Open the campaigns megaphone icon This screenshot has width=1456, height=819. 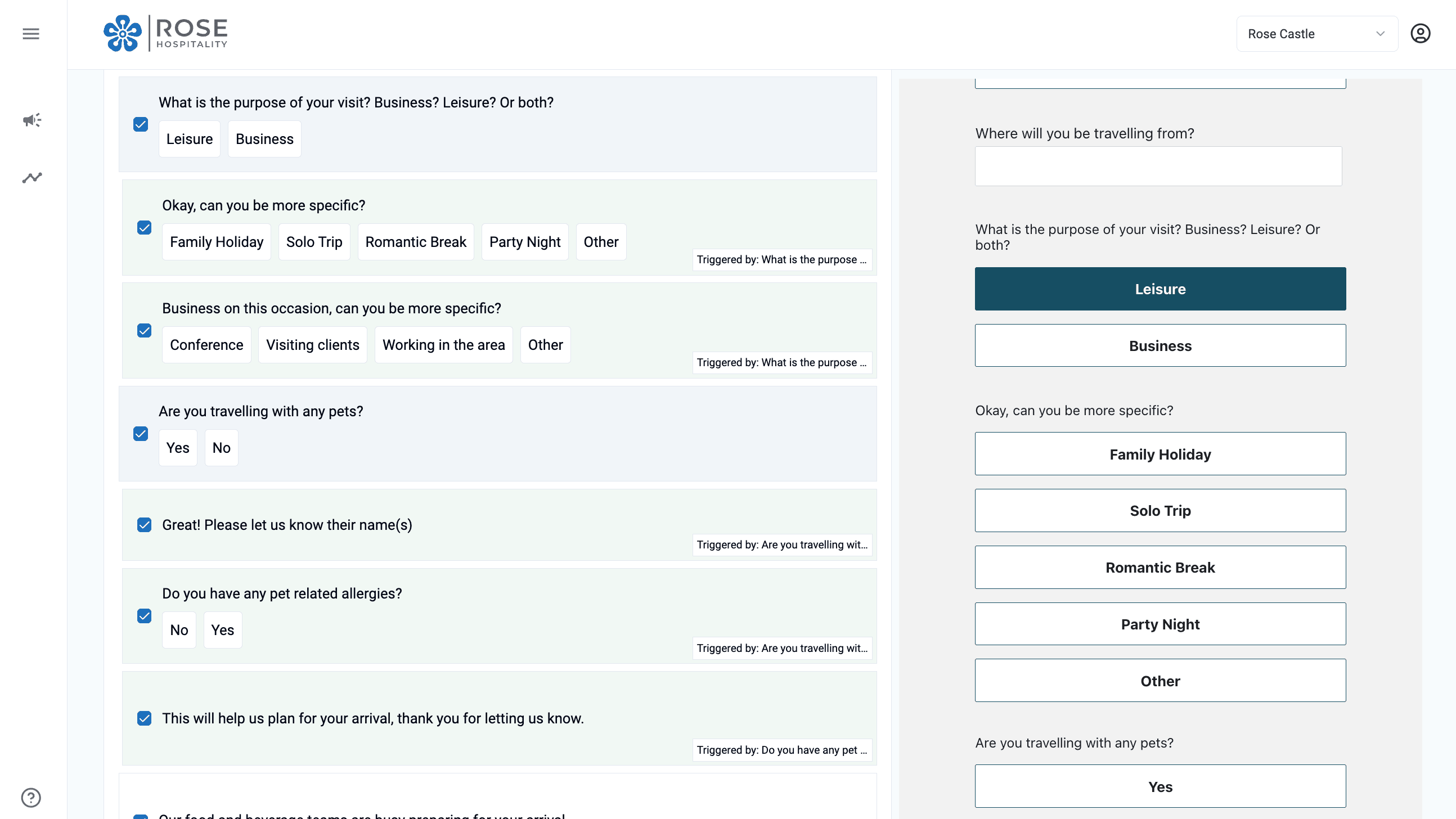pos(32,120)
